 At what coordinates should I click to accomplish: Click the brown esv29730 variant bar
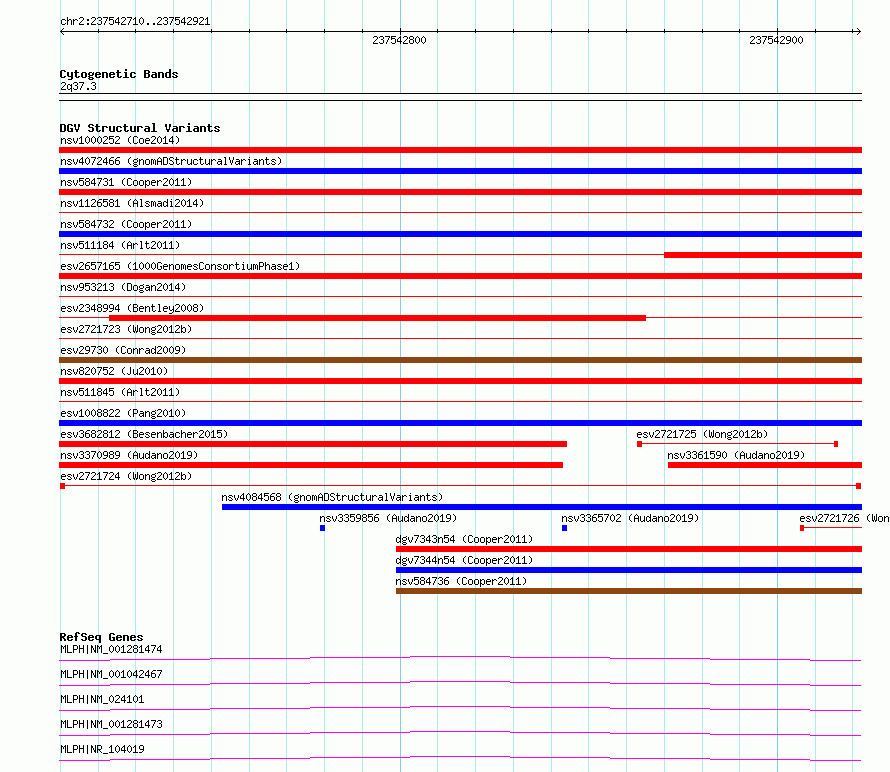(x=460, y=360)
